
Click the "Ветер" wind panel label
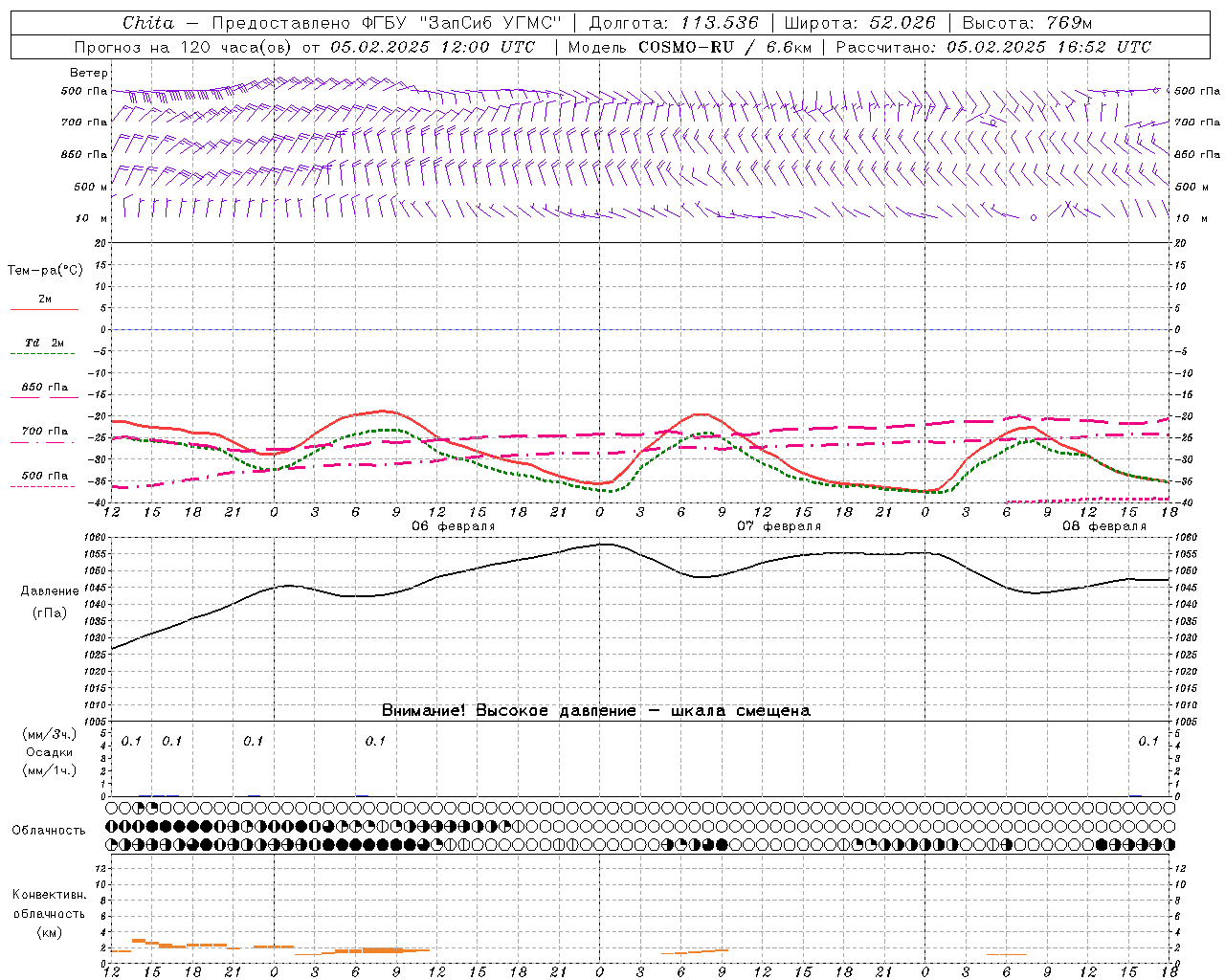click(89, 73)
